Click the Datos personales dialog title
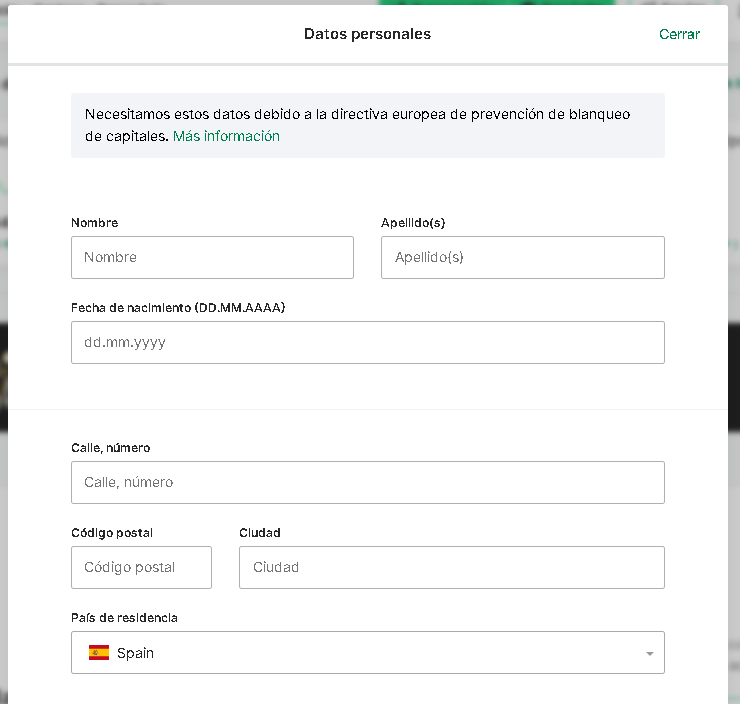This screenshot has height=704, width=740. 367,34
